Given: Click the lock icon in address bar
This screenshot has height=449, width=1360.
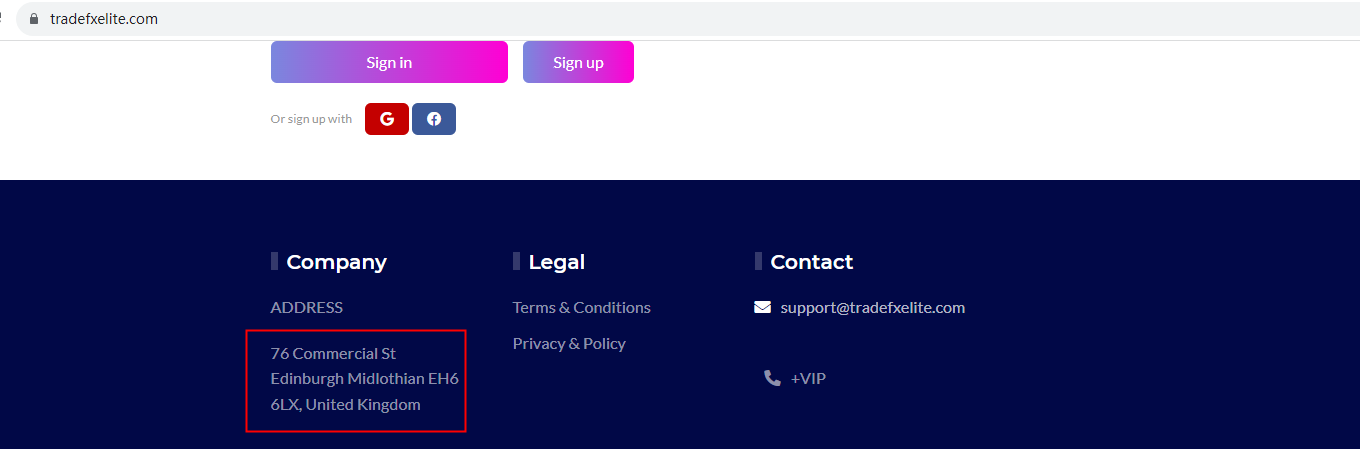Looking at the screenshot, I should coord(34,19).
